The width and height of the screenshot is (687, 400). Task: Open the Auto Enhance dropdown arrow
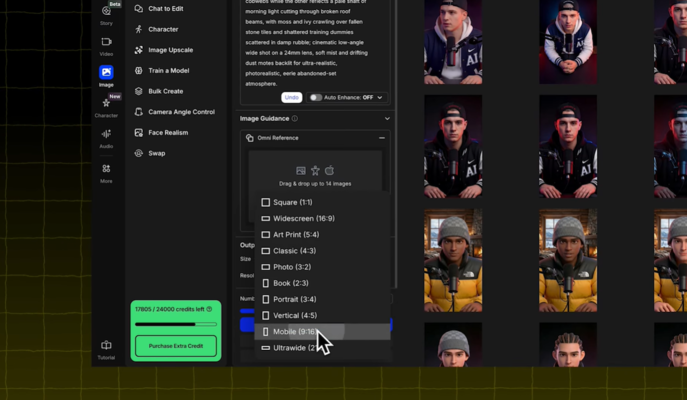(380, 98)
